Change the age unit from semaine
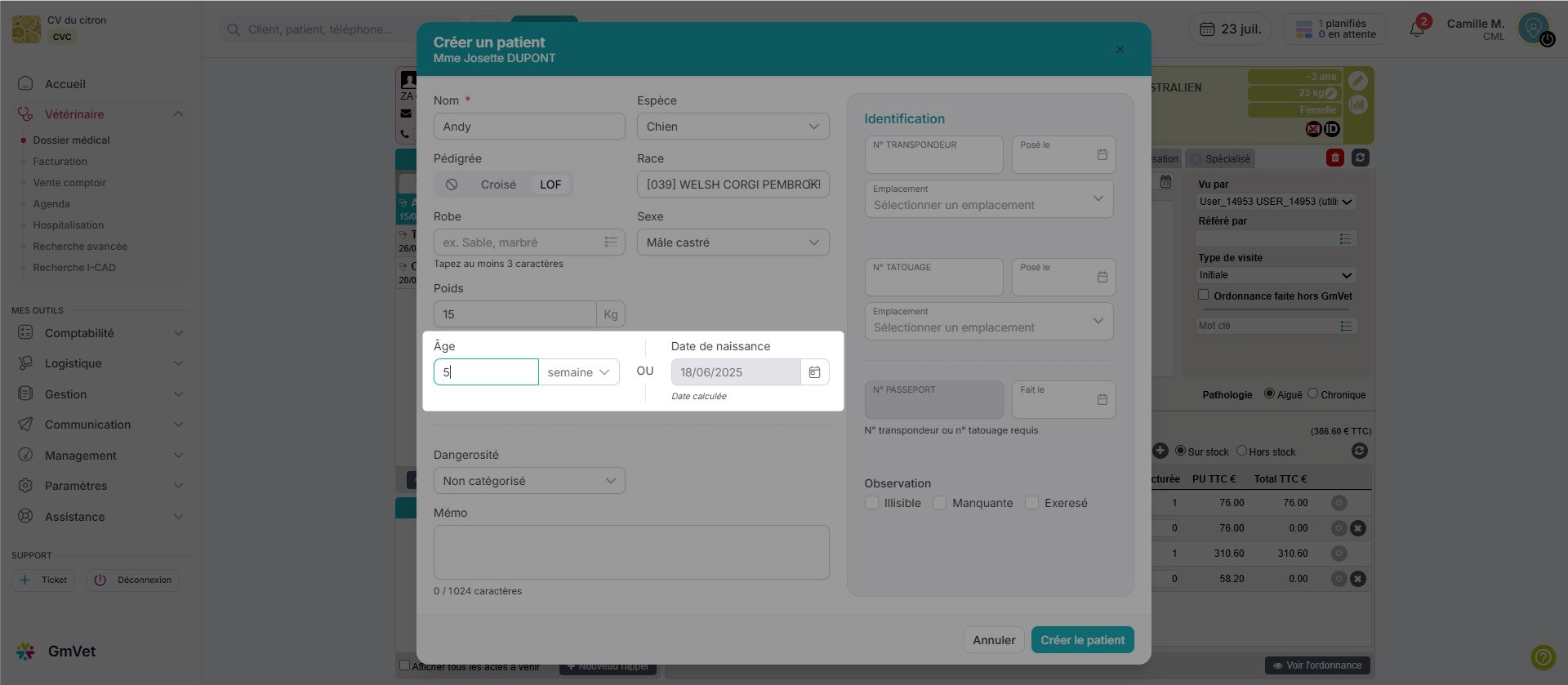The width and height of the screenshot is (1568, 685). [x=578, y=372]
